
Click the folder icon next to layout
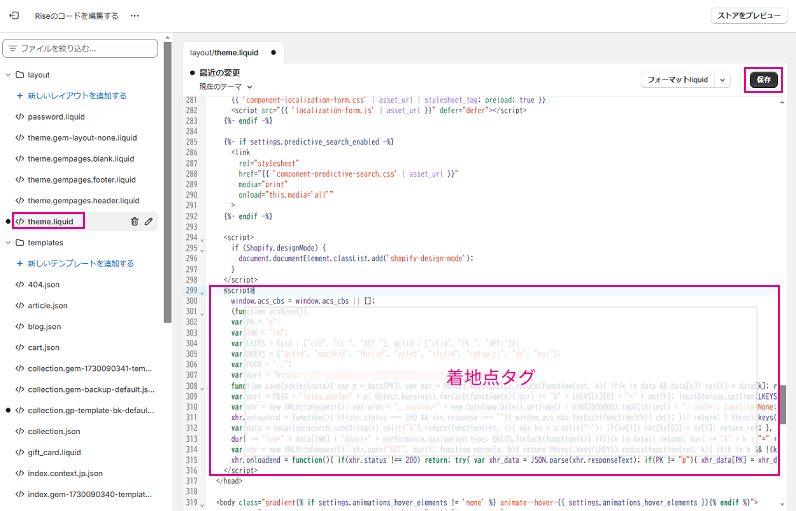point(20,75)
